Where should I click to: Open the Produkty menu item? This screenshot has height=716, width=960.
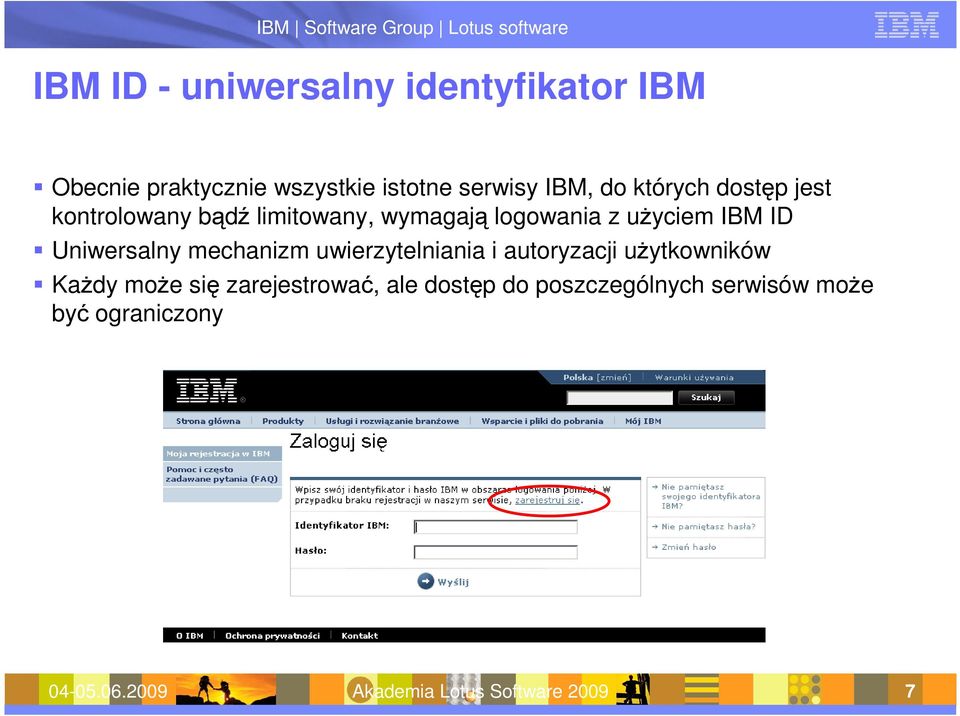pyautogui.click(x=283, y=421)
